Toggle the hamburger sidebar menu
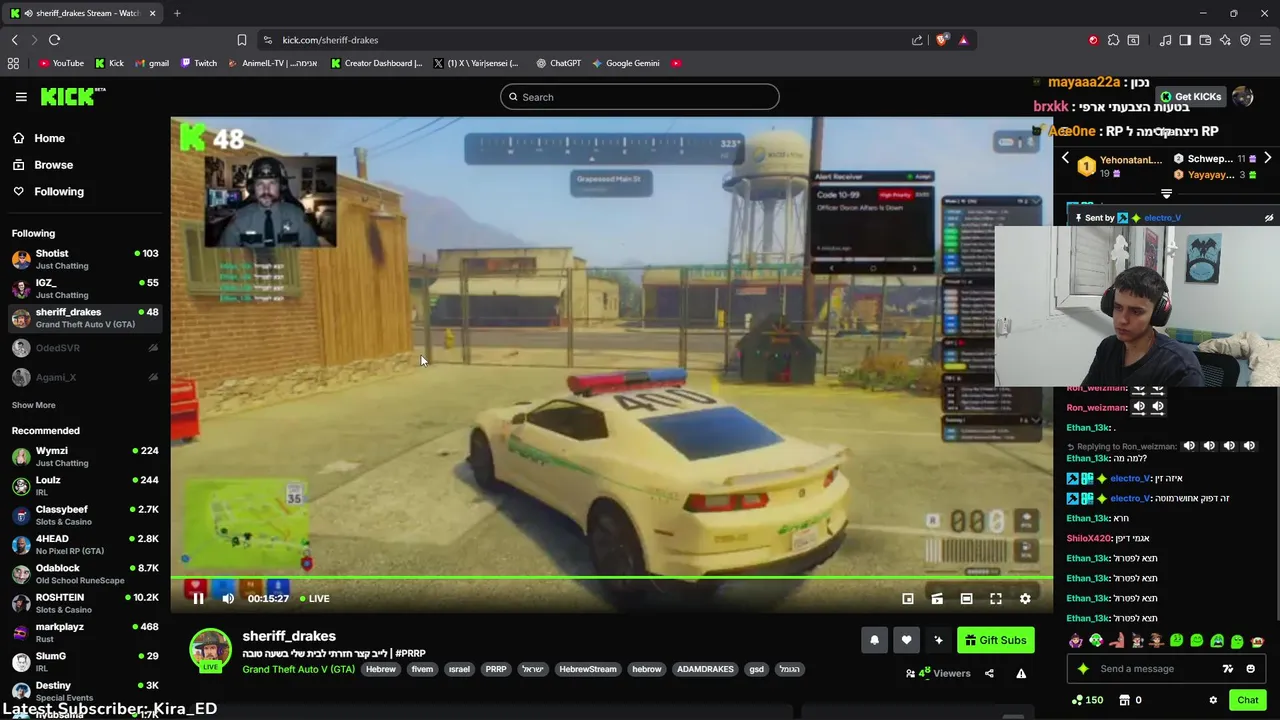This screenshot has width=1280, height=720. pyautogui.click(x=21, y=97)
